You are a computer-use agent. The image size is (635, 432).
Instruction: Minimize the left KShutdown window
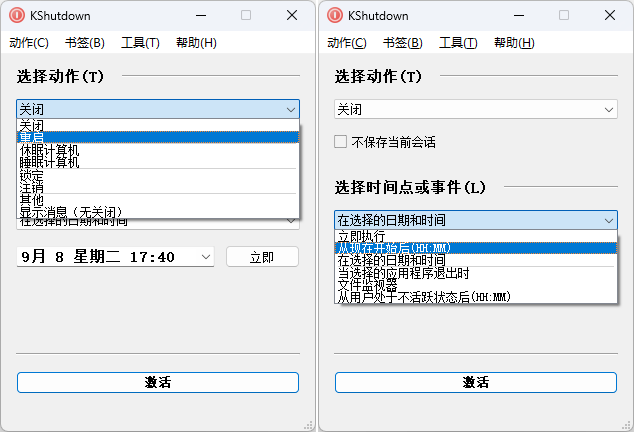coord(201,15)
